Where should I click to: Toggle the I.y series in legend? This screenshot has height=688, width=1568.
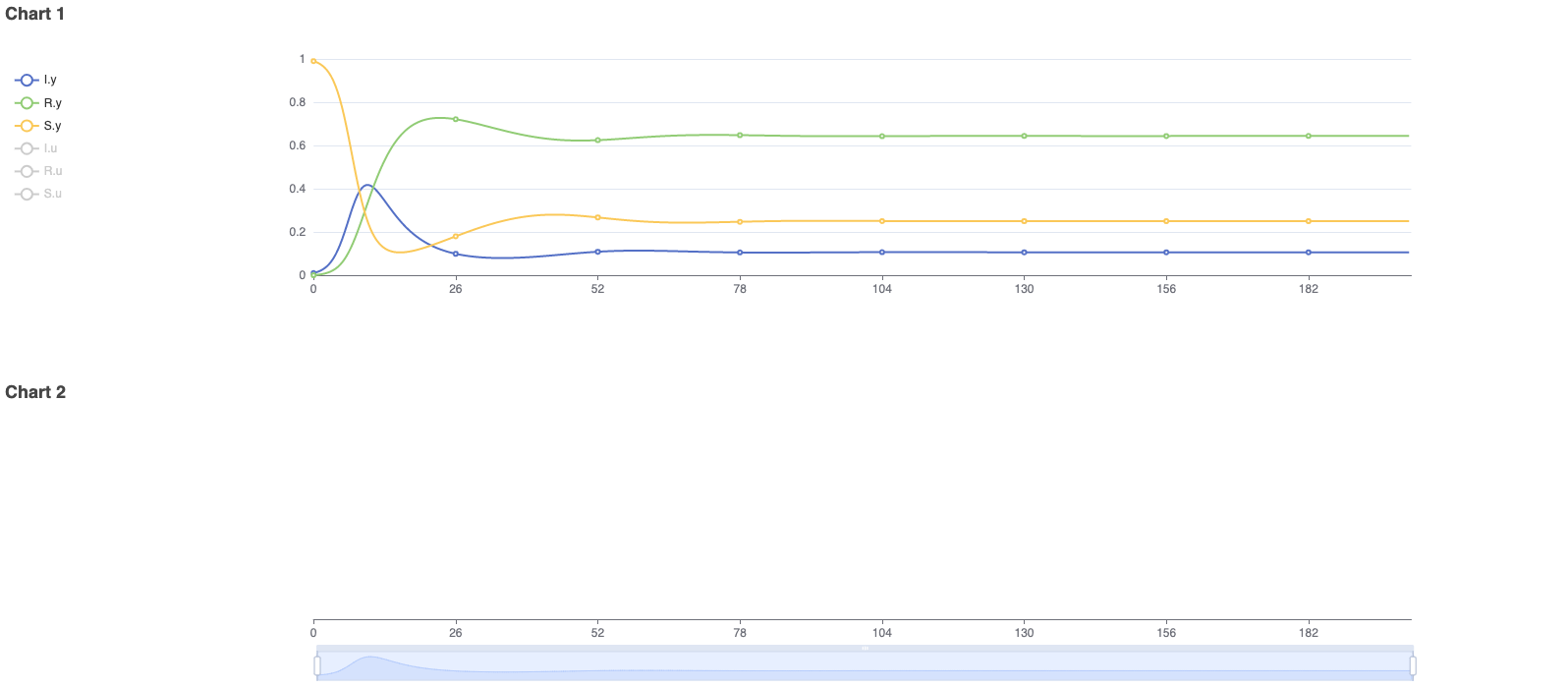pos(36,80)
